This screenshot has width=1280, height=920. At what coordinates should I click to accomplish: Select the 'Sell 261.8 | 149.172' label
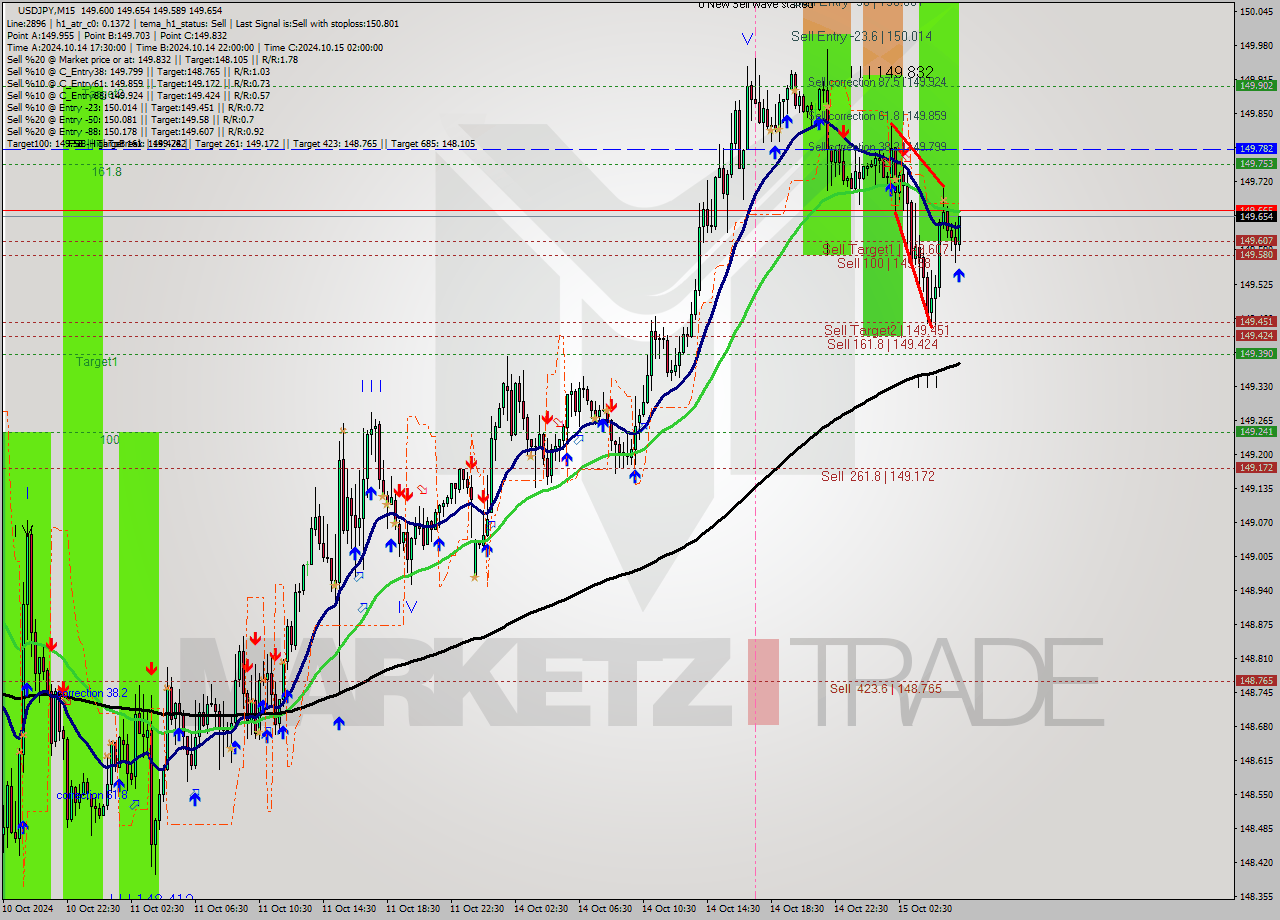coord(878,476)
